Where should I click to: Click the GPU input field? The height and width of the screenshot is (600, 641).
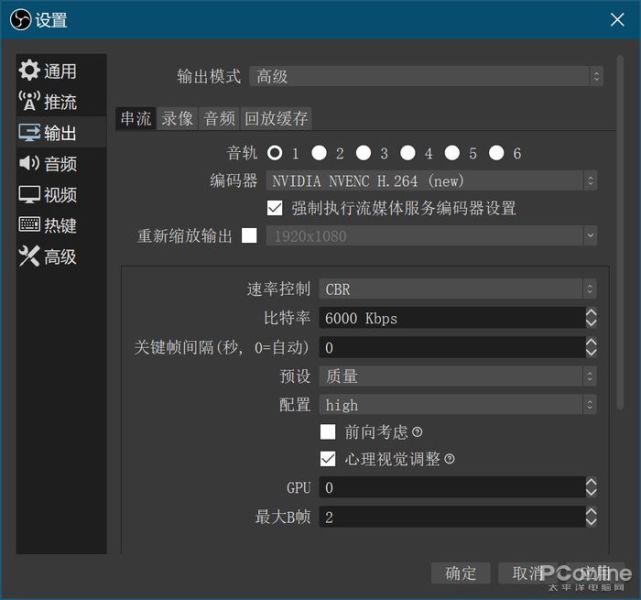452,487
